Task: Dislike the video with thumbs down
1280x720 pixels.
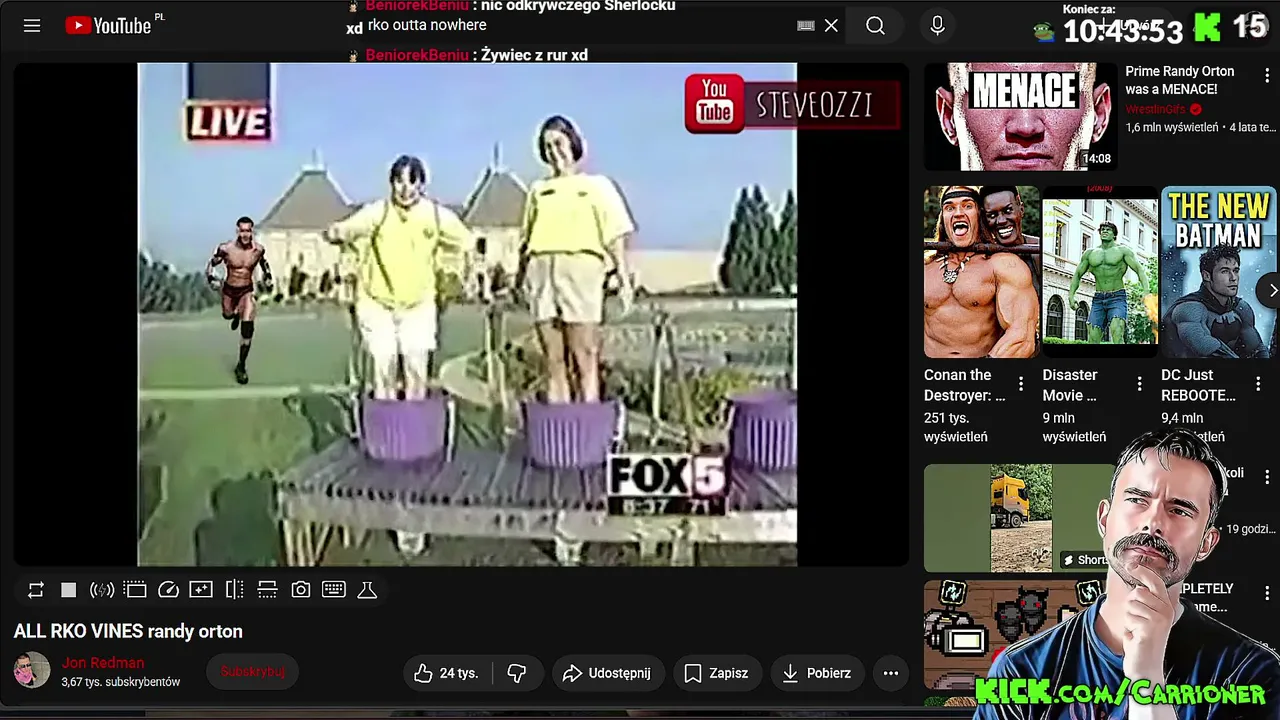Action: click(x=517, y=673)
